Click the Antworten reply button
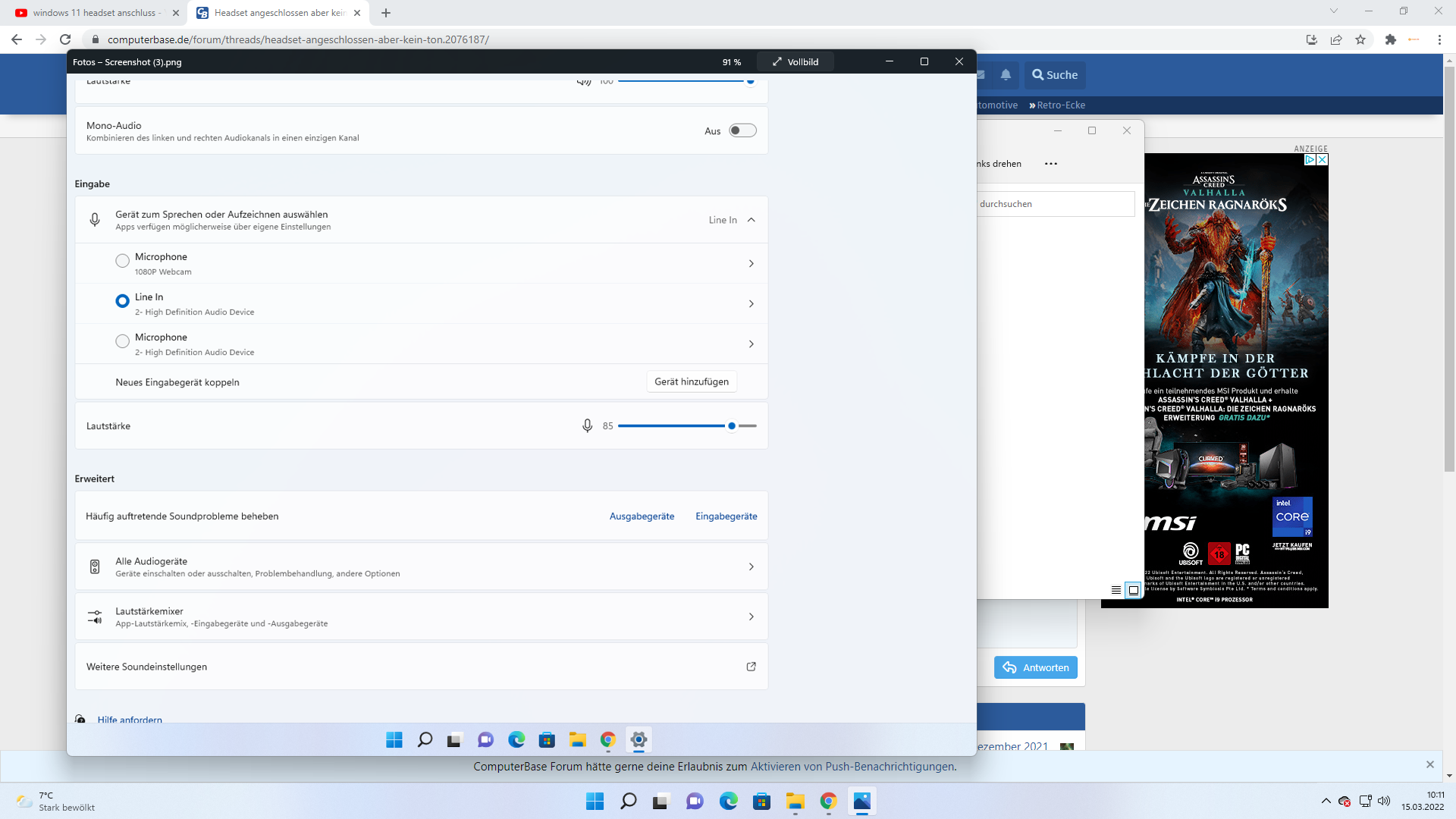 1035,667
